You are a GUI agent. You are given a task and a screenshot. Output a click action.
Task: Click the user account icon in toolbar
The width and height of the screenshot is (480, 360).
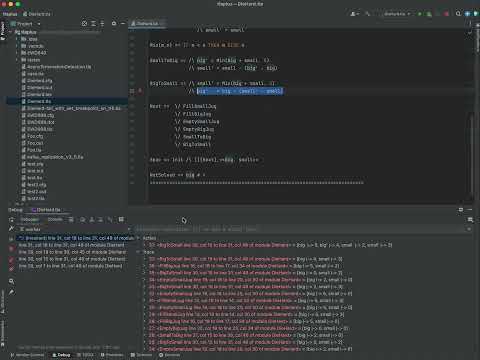[x=354, y=14]
